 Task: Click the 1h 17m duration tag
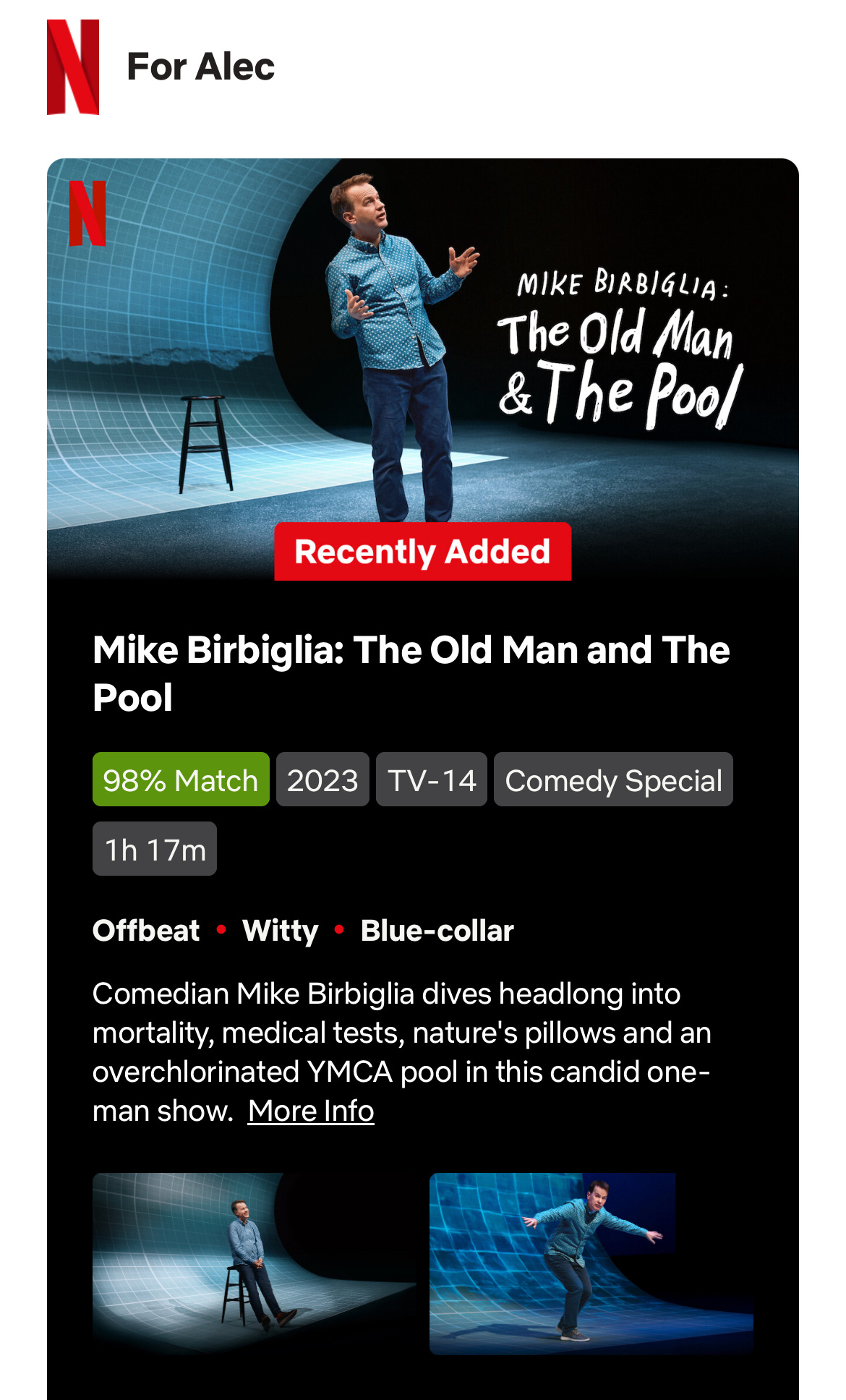(x=155, y=849)
